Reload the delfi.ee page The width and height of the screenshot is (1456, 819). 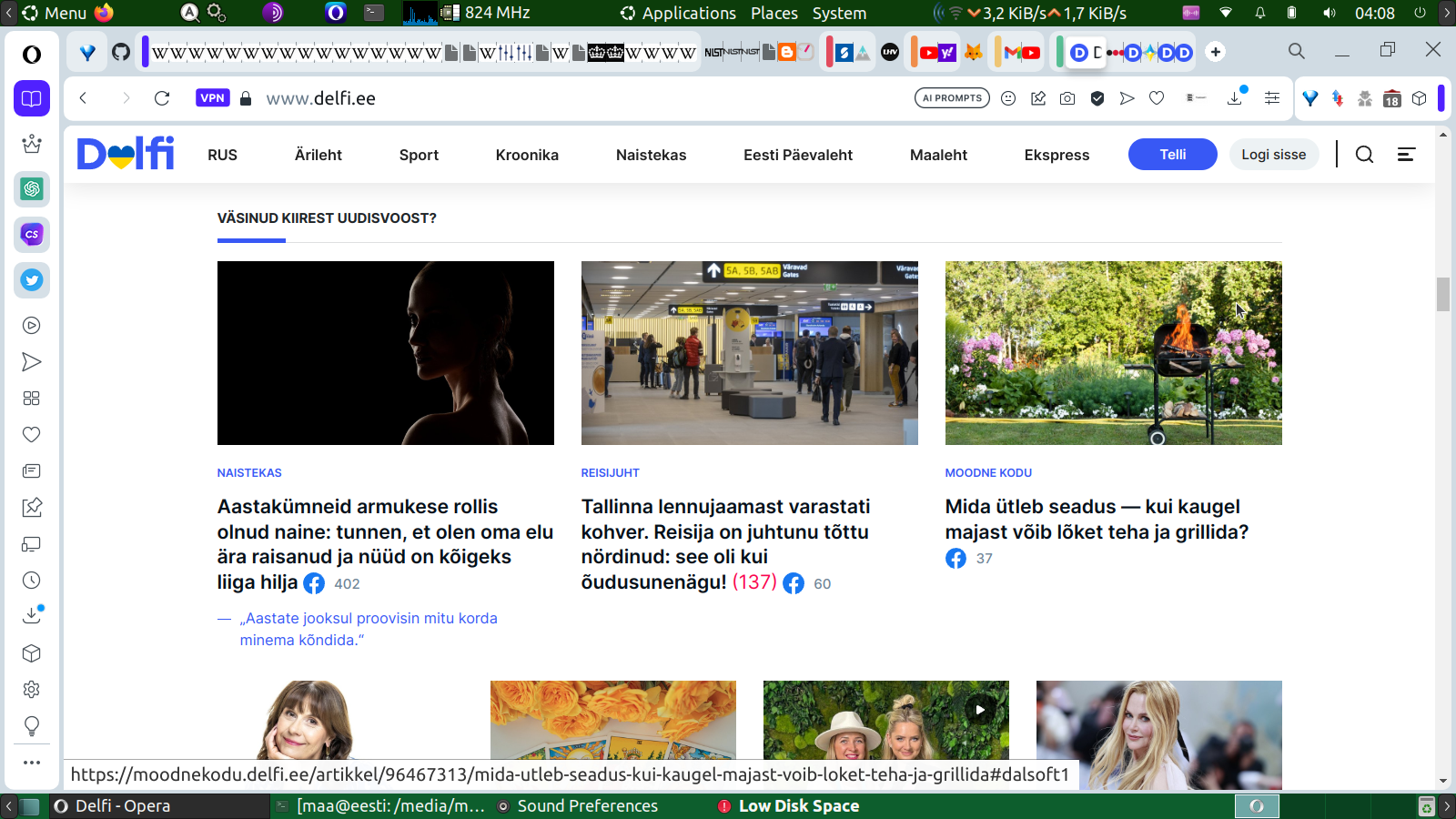click(x=162, y=98)
